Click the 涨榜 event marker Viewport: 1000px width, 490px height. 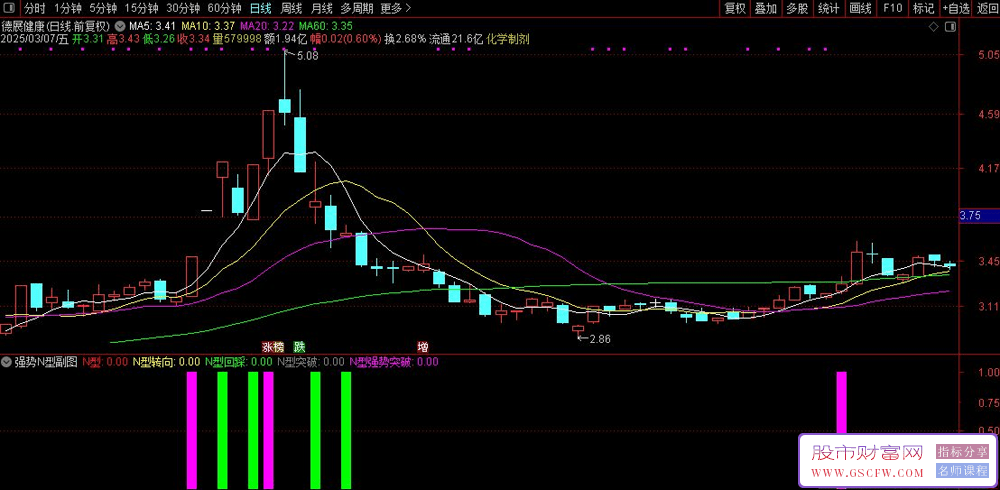(x=272, y=347)
